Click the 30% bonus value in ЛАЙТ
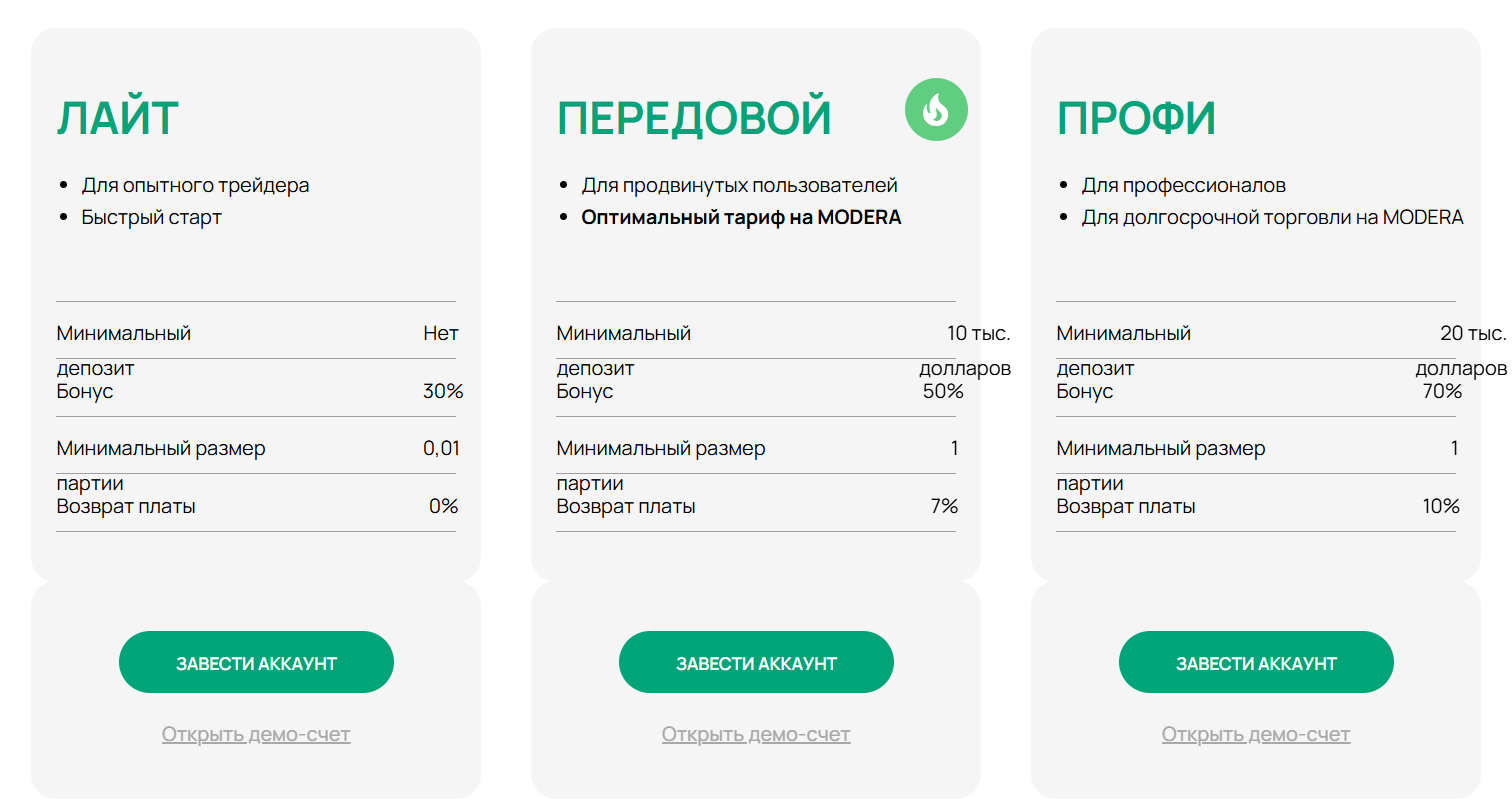 (x=443, y=391)
